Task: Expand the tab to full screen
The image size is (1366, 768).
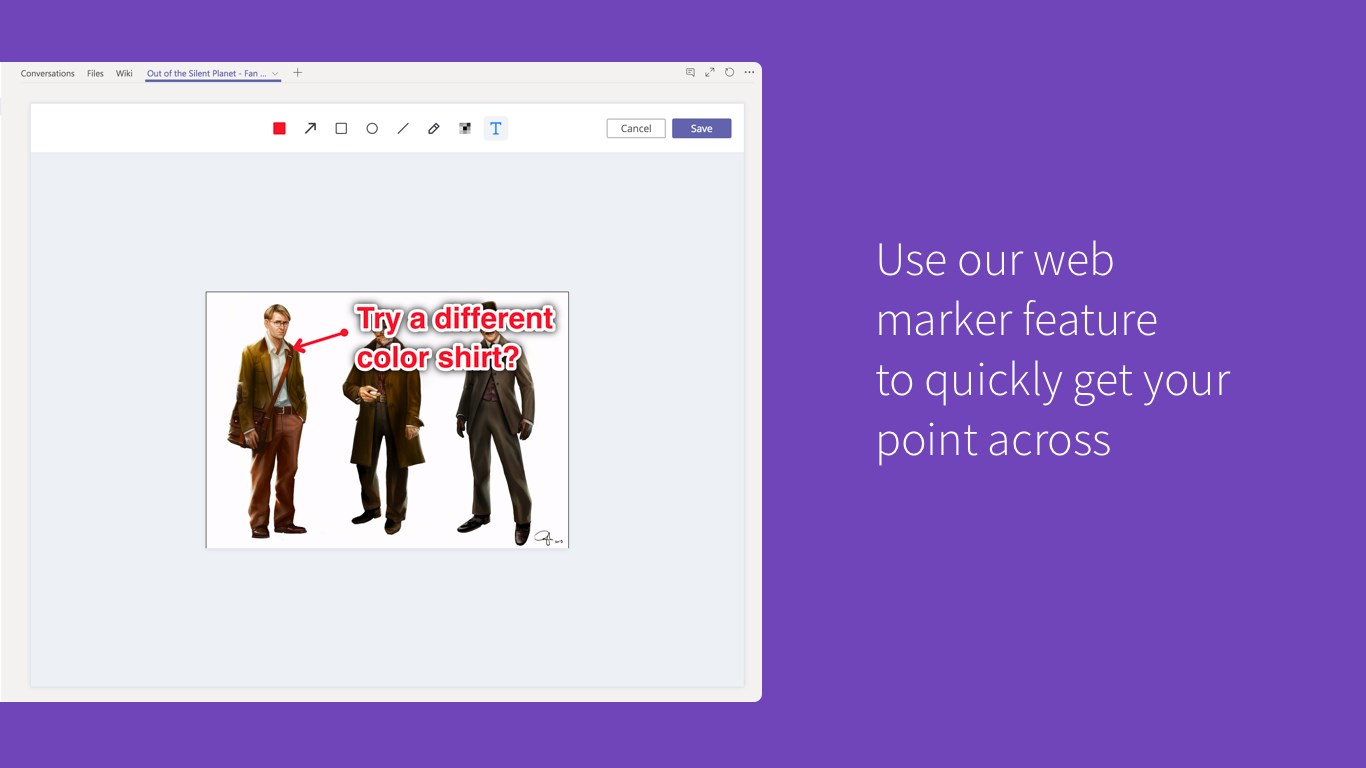Action: coord(710,72)
